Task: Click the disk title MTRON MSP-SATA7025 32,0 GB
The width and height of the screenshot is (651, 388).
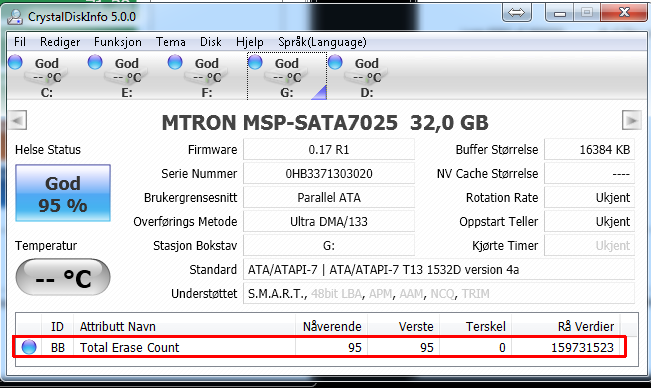Action: coord(325,122)
